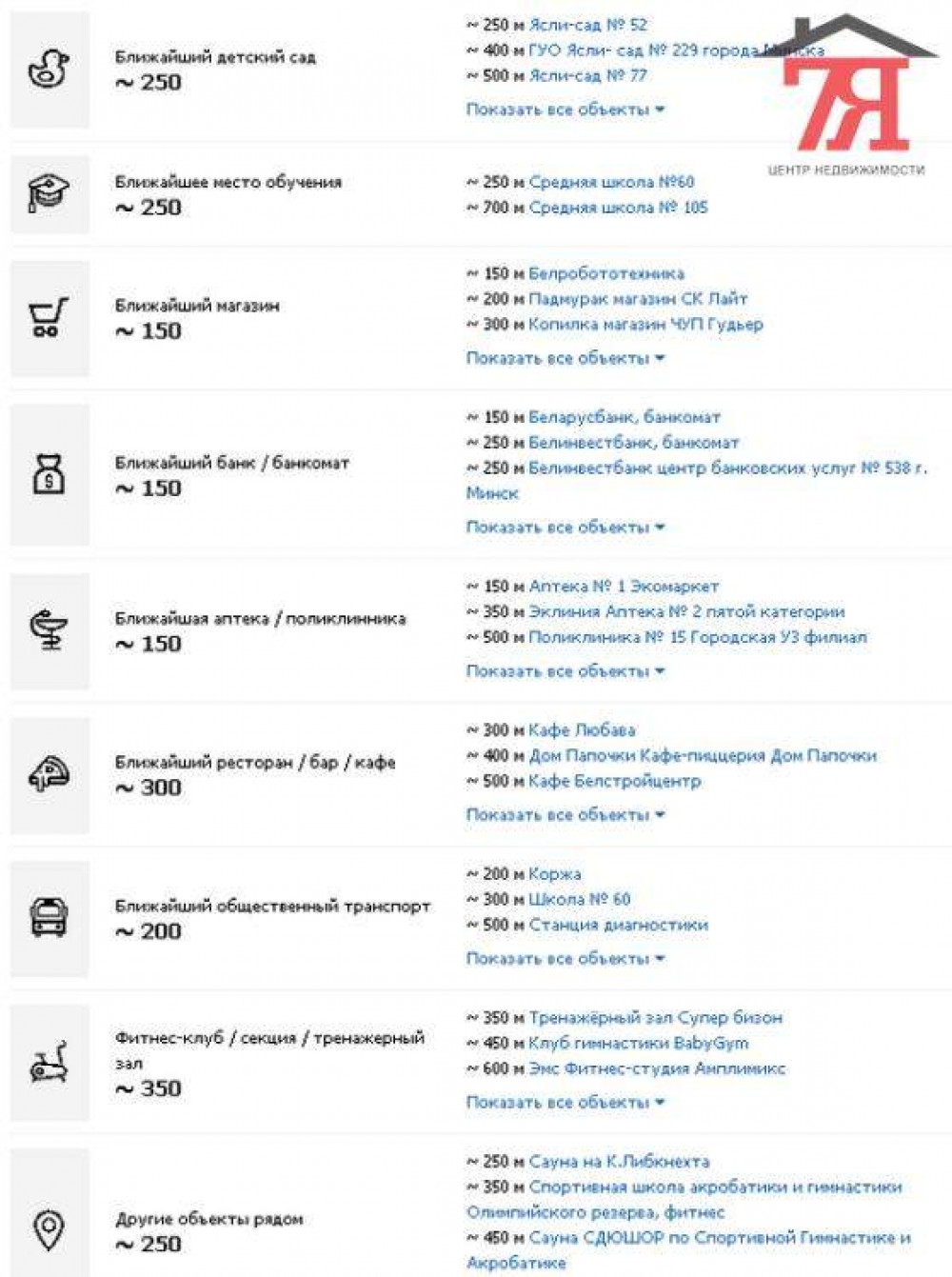Click the graduation cap education icon

[x=49, y=193]
